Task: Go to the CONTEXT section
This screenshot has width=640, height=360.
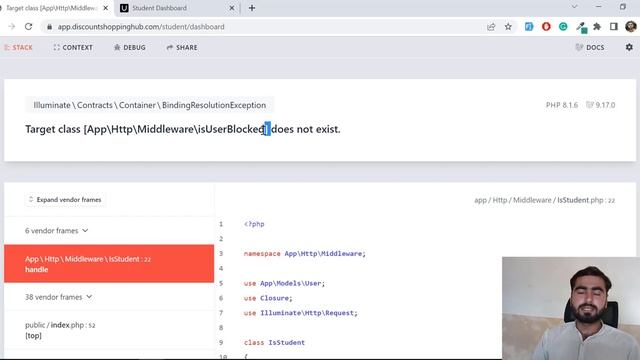Action: (73, 47)
